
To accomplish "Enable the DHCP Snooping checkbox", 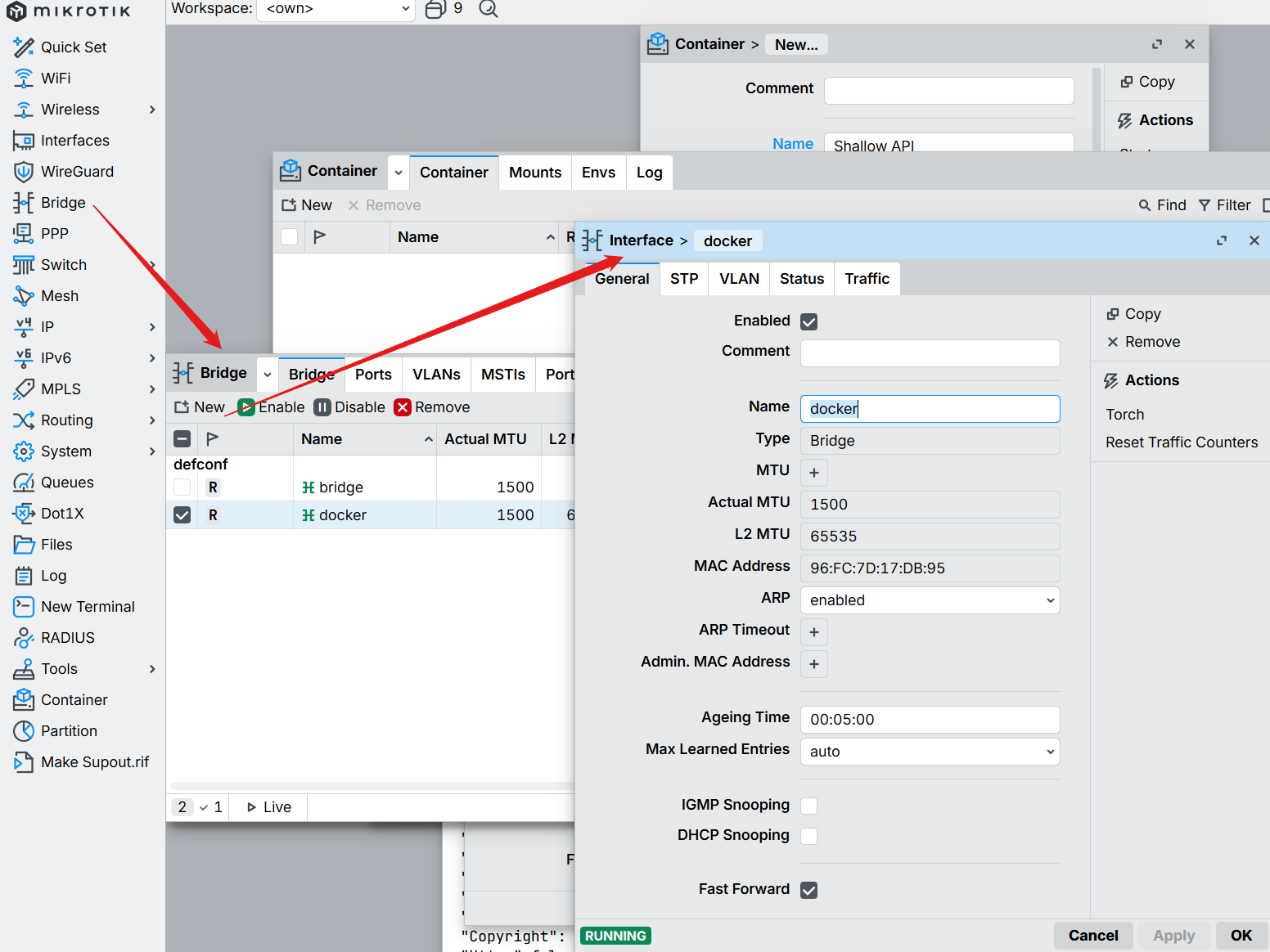I will [x=809, y=836].
